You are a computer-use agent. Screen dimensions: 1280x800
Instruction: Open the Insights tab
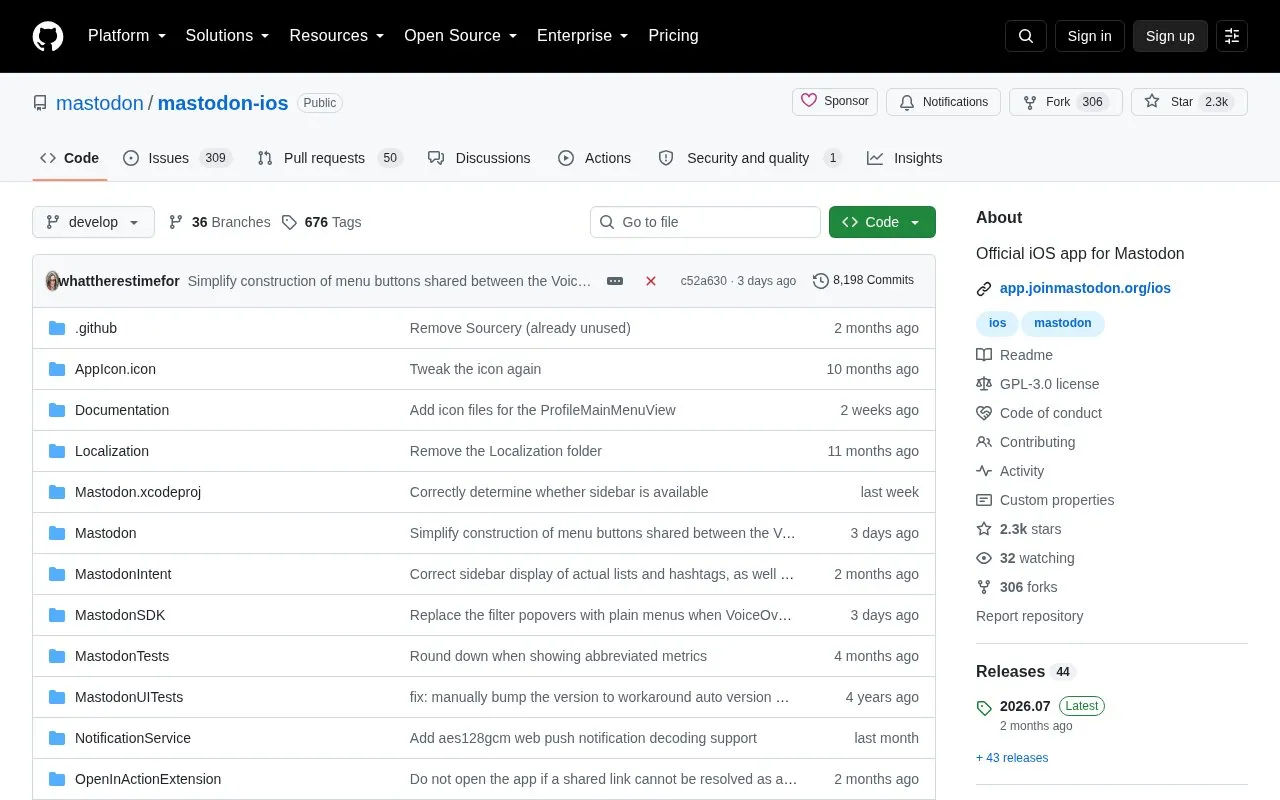point(905,158)
